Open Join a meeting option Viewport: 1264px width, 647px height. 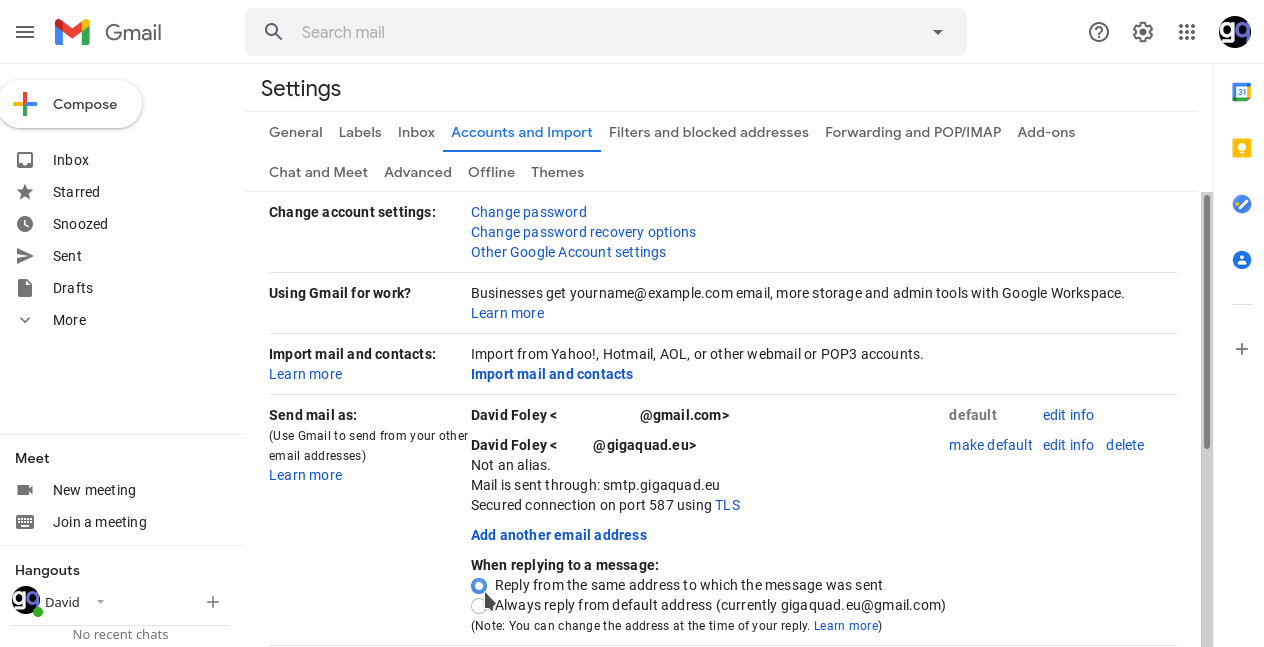click(100, 522)
